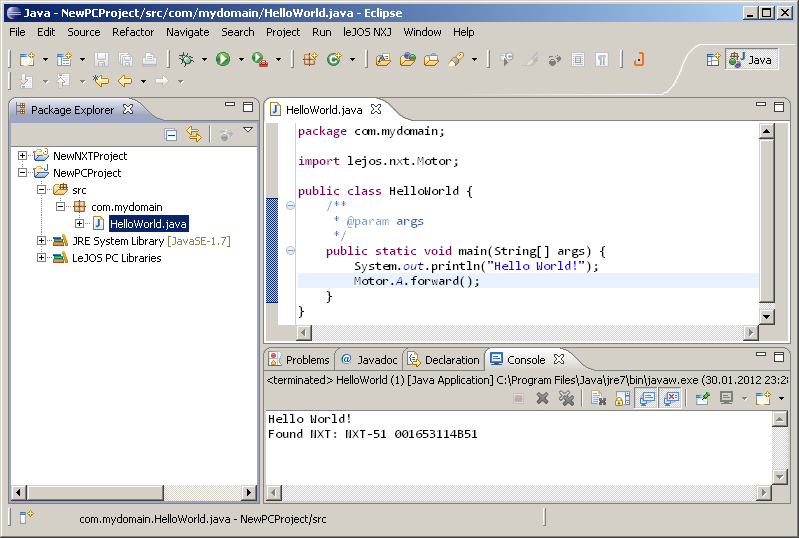Collapse the com.mydomain package node
799x538 pixels.
pos(61,206)
